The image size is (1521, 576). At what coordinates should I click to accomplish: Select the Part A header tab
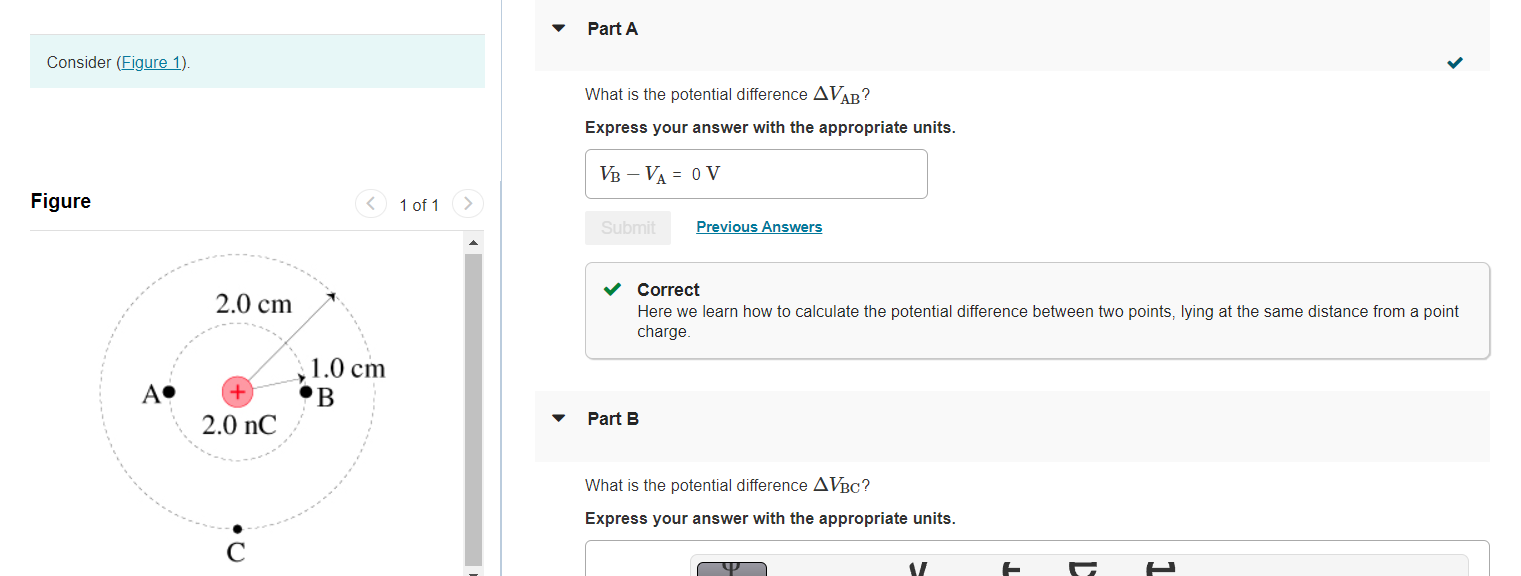[612, 28]
